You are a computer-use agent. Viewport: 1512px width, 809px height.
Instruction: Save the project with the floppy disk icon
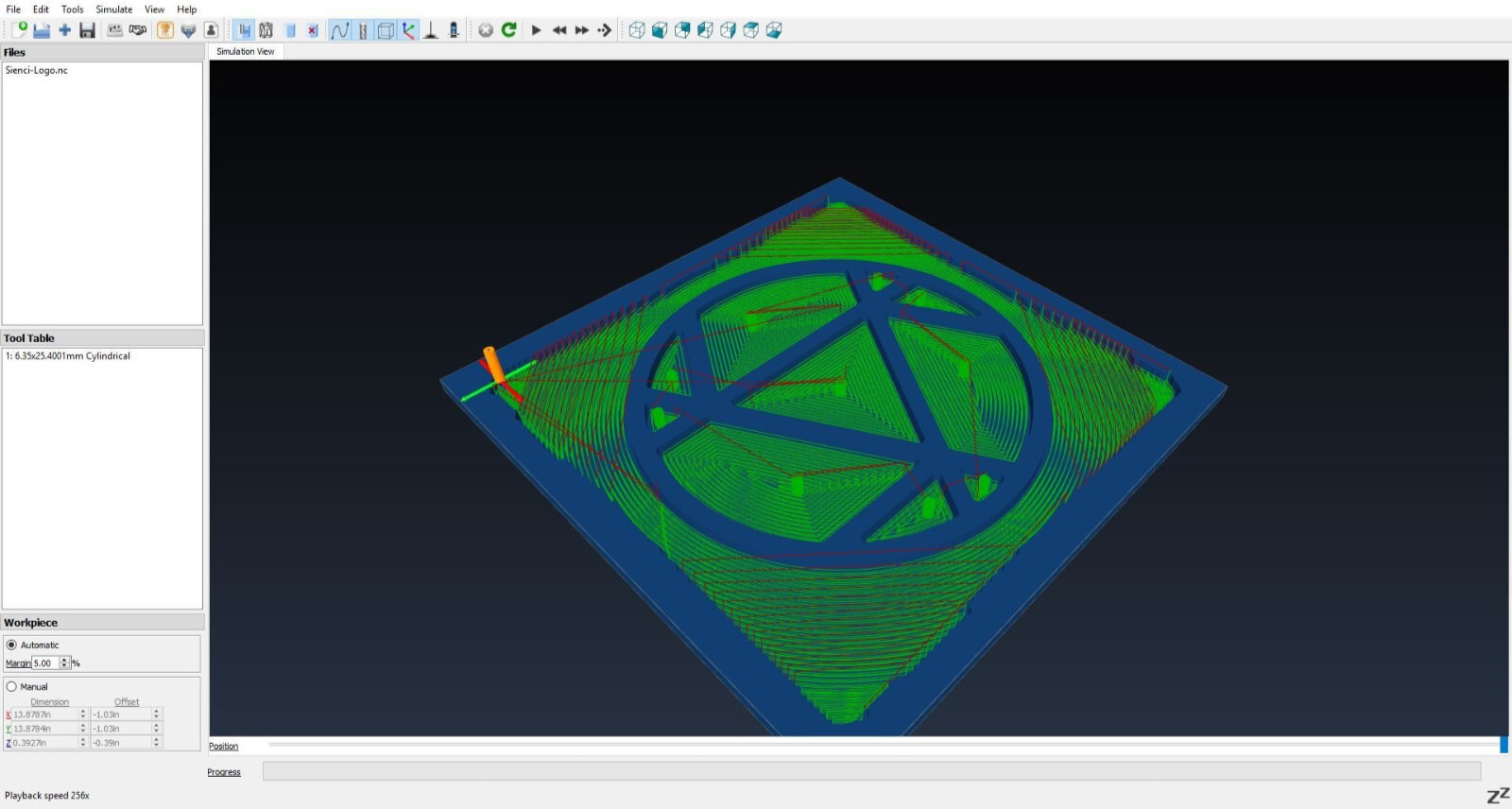click(87, 30)
